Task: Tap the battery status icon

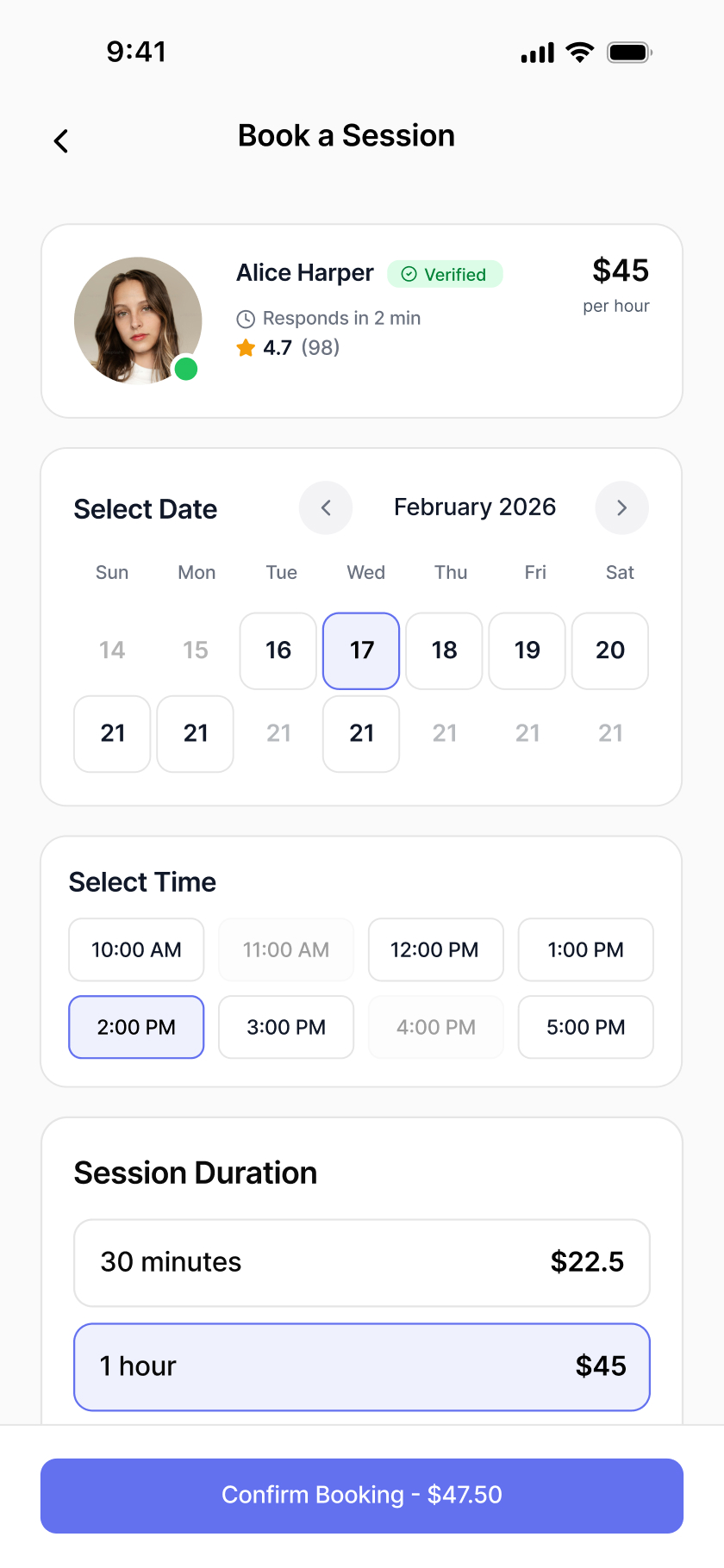Action: (629, 53)
